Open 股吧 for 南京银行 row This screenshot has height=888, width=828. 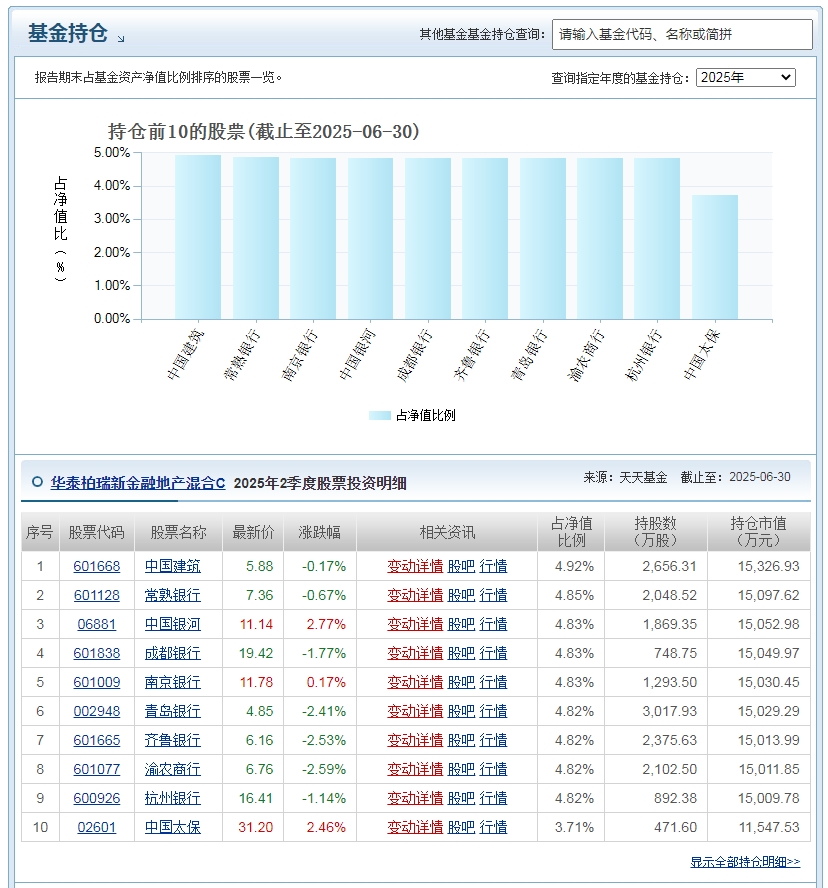461,682
